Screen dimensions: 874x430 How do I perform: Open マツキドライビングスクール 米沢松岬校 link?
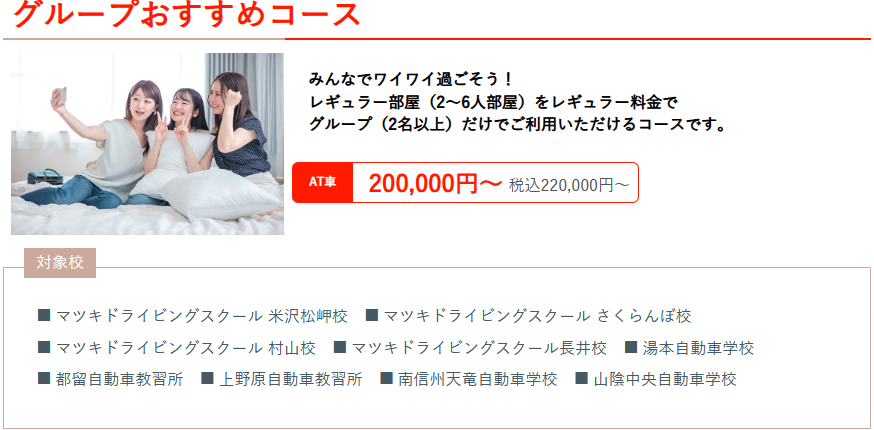202,316
